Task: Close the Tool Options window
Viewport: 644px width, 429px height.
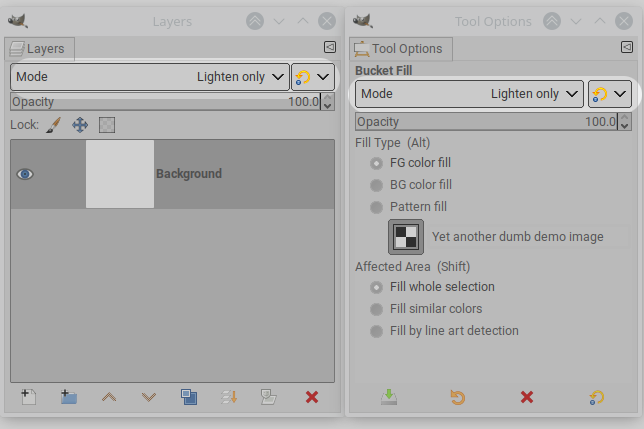Action: pyautogui.click(x=624, y=21)
